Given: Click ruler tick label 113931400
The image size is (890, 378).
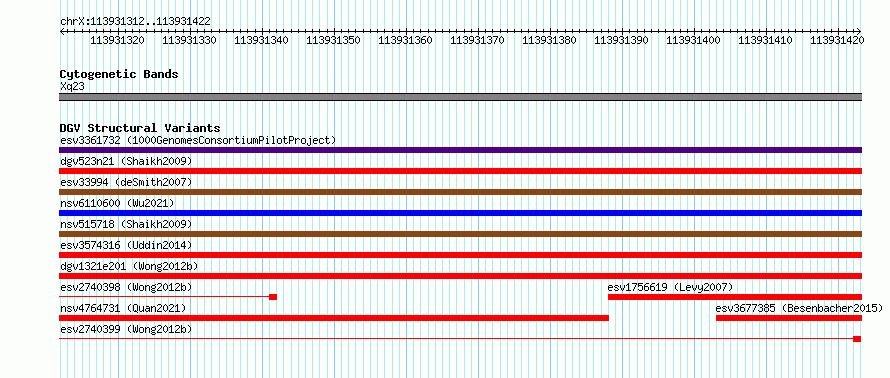Looking at the screenshot, I should coord(693,40).
